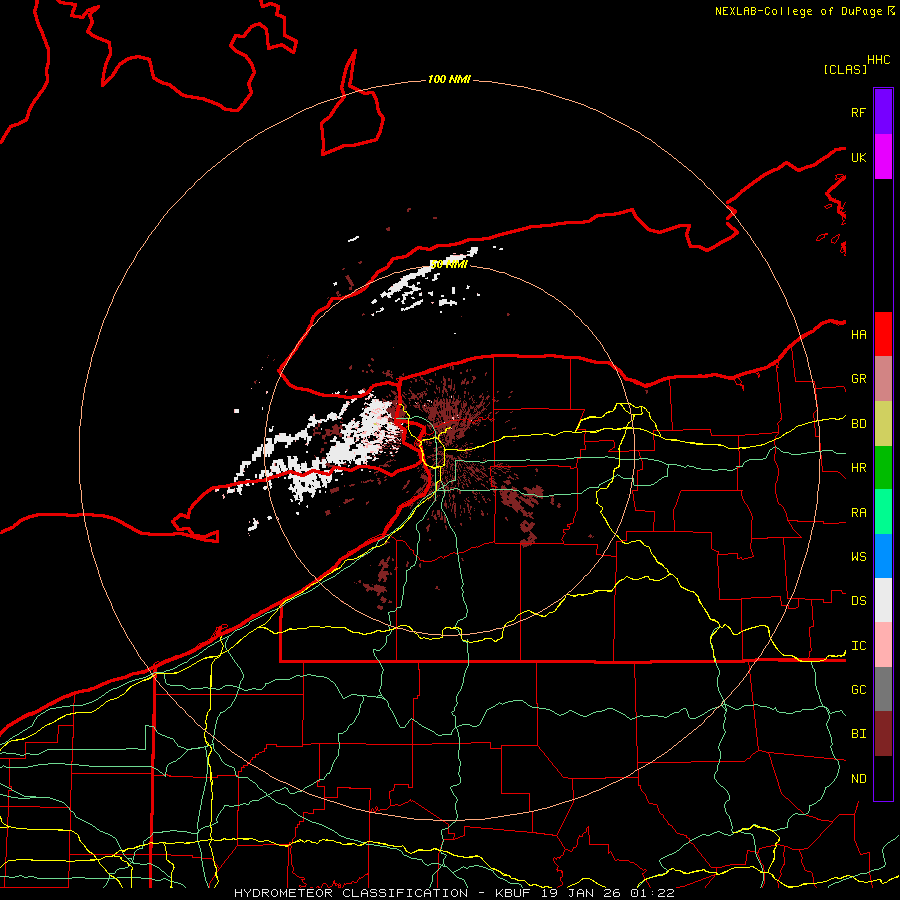This screenshot has height=900, width=900.
Task: Select the BD yellow legend block
Action: point(883,424)
